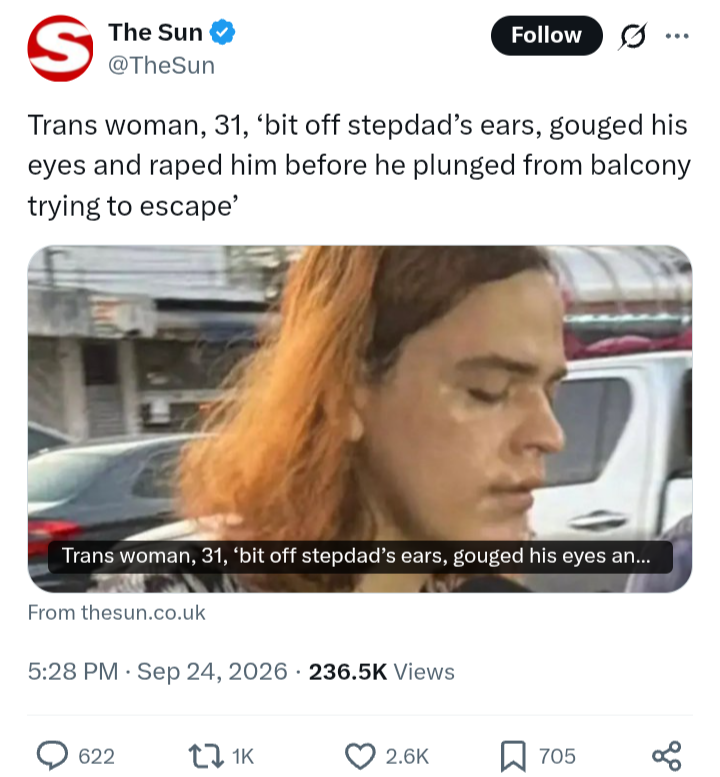Click the article headline caption overlay
720x777 pixels.
coord(360,557)
